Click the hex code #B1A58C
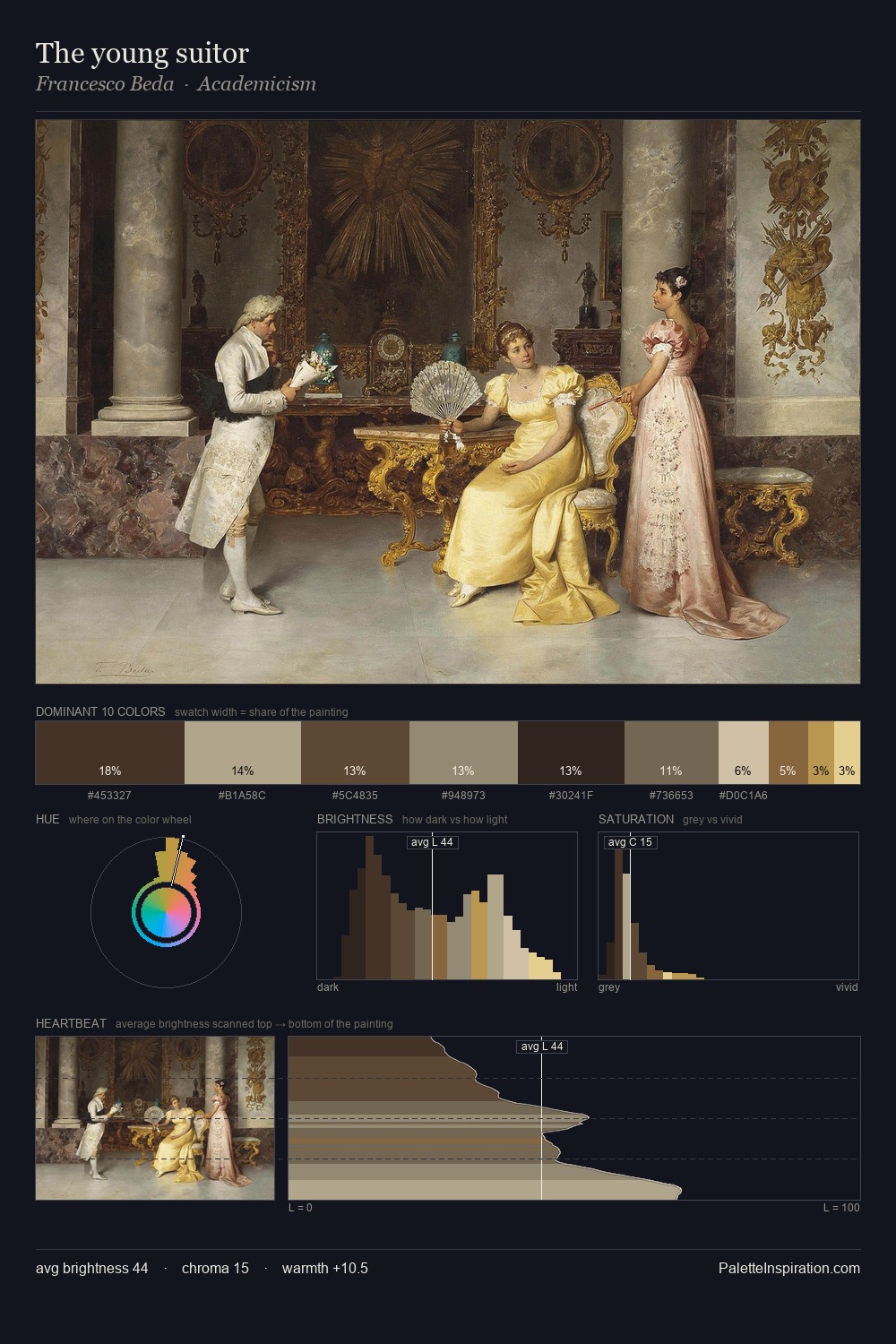Viewport: 896px width, 1344px height. [x=242, y=796]
